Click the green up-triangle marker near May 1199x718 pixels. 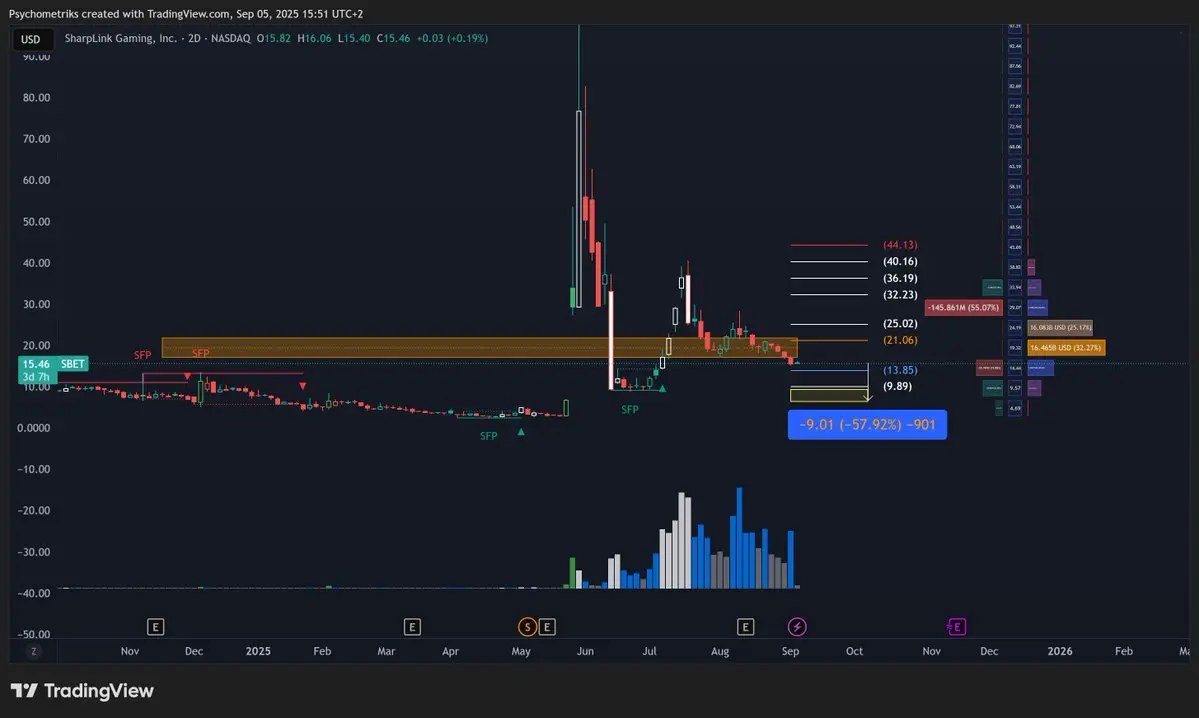tap(521, 432)
